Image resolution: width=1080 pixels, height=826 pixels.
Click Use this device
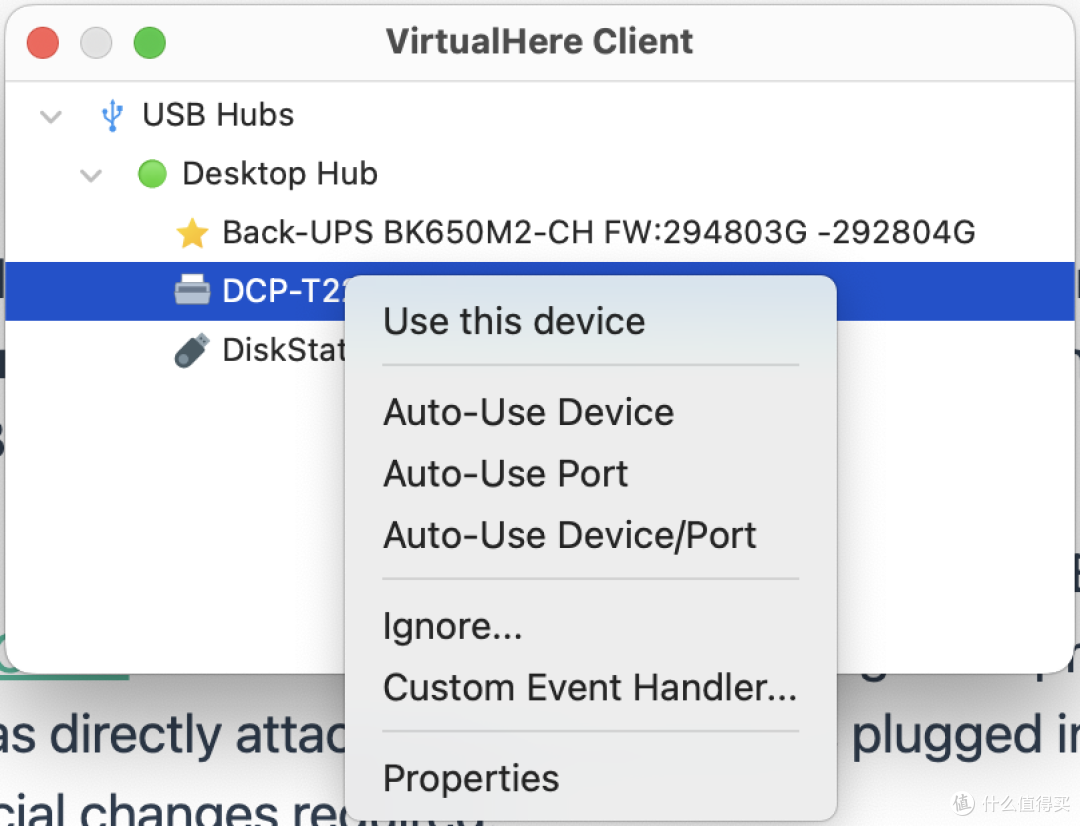tap(514, 321)
